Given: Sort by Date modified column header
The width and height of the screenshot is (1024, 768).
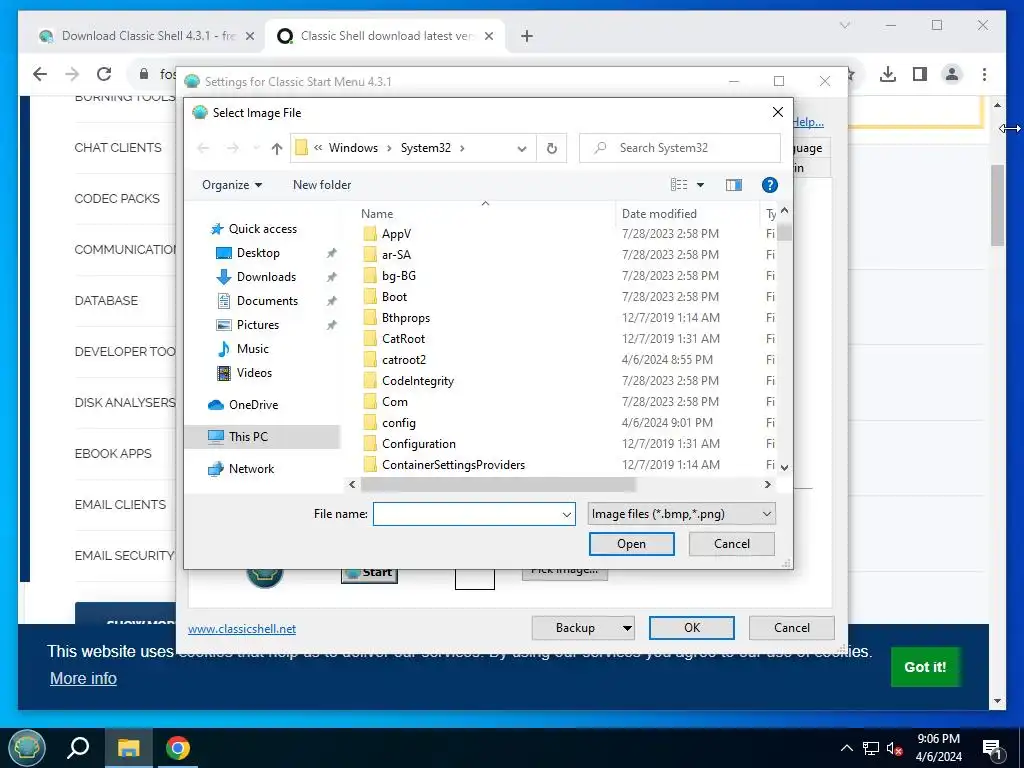Looking at the screenshot, I should pos(659,214).
